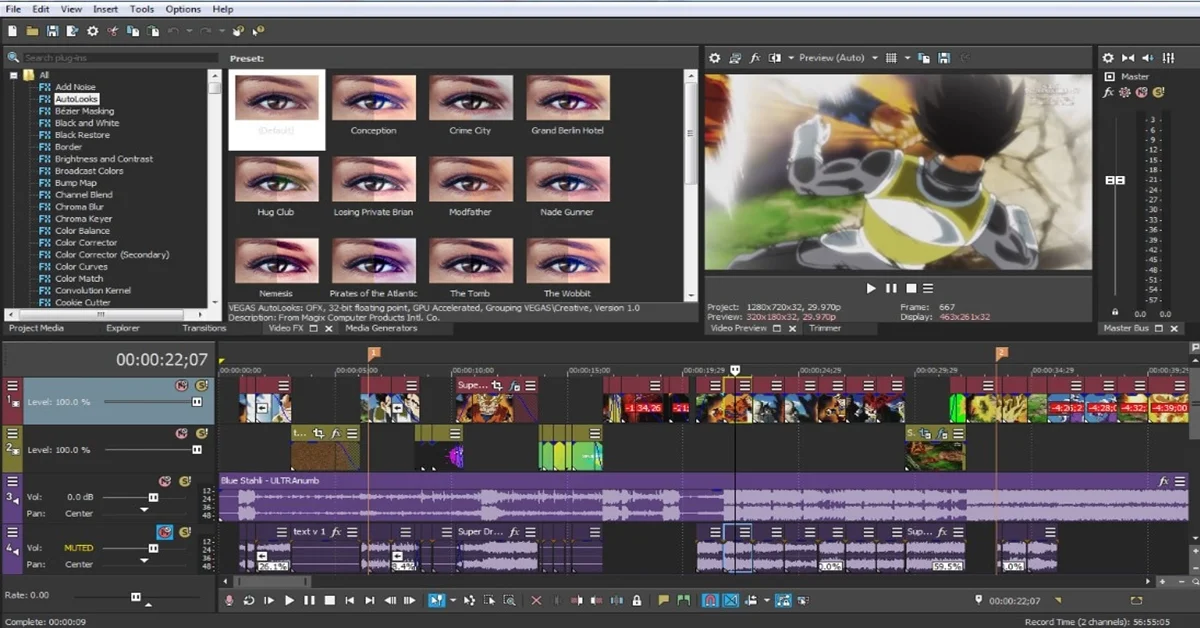Toggle split screen view in preview
This screenshot has height=628, width=1200.
click(775, 58)
